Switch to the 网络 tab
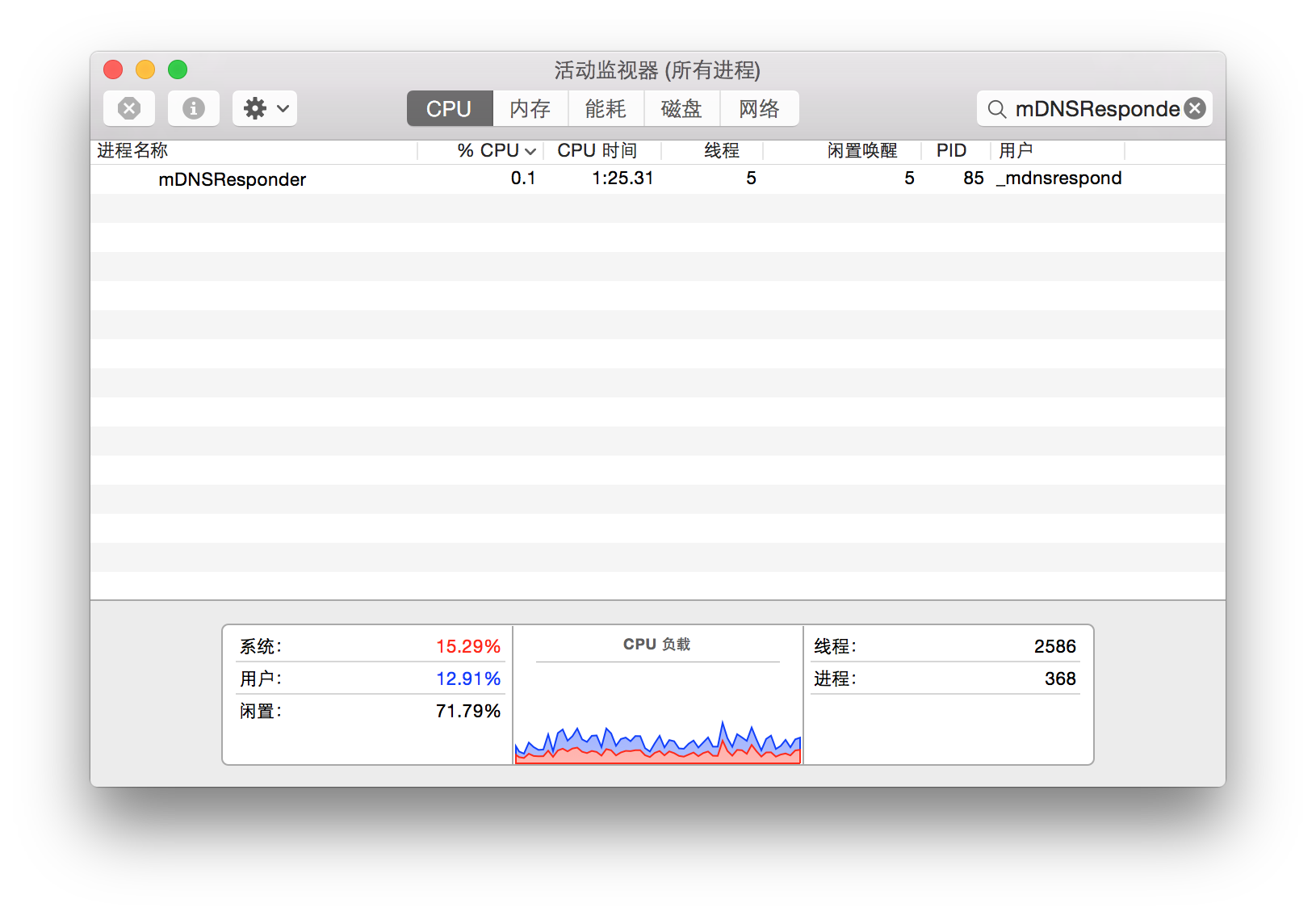The image size is (1316, 916). pos(759,108)
